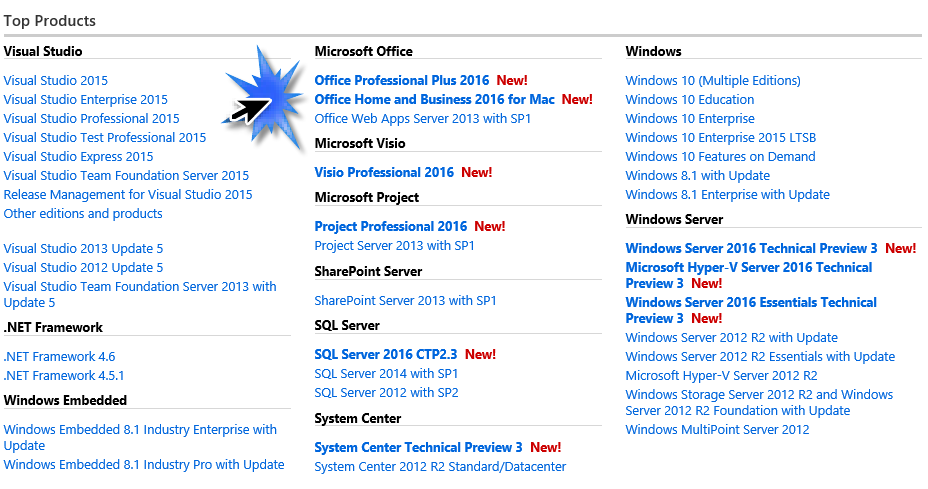Open the Visual Studio 2015 link

55,81
